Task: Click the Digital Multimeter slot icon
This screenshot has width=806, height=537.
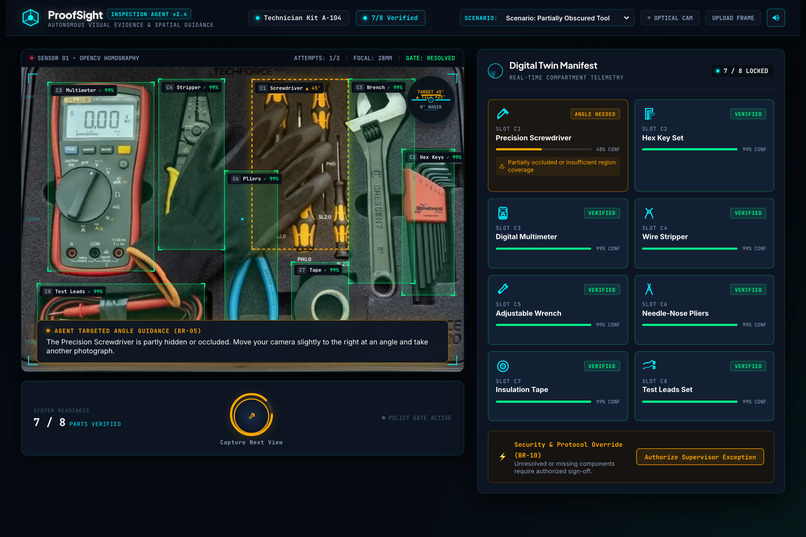Action: pos(503,213)
